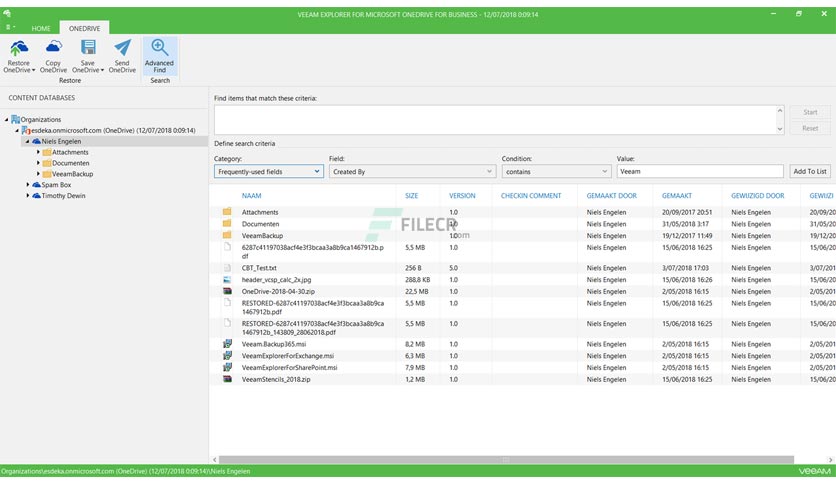Select Spam Box cloud icon in tree
This screenshot has width=836, height=484.
coord(36,185)
